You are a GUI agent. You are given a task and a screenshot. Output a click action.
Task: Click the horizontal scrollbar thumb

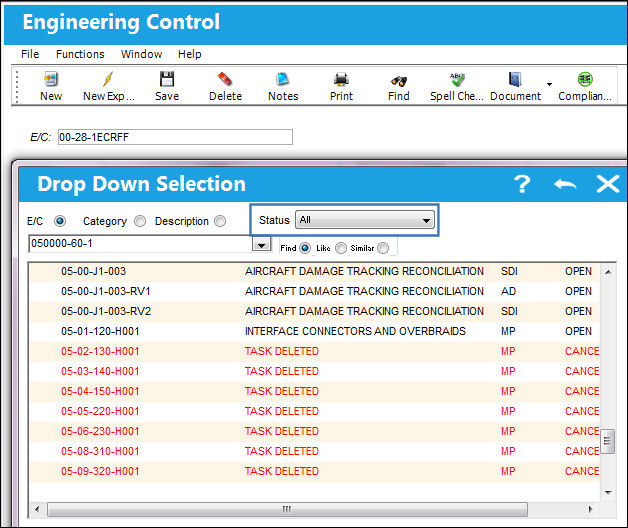click(x=287, y=510)
